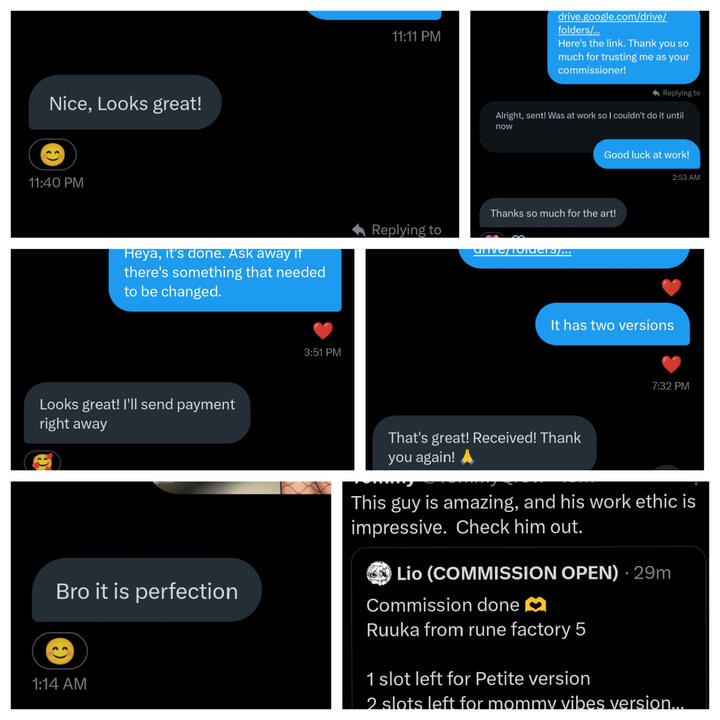Click the hugging face reaction under payment message
Viewport: 720px width, 720px height.
point(42,461)
